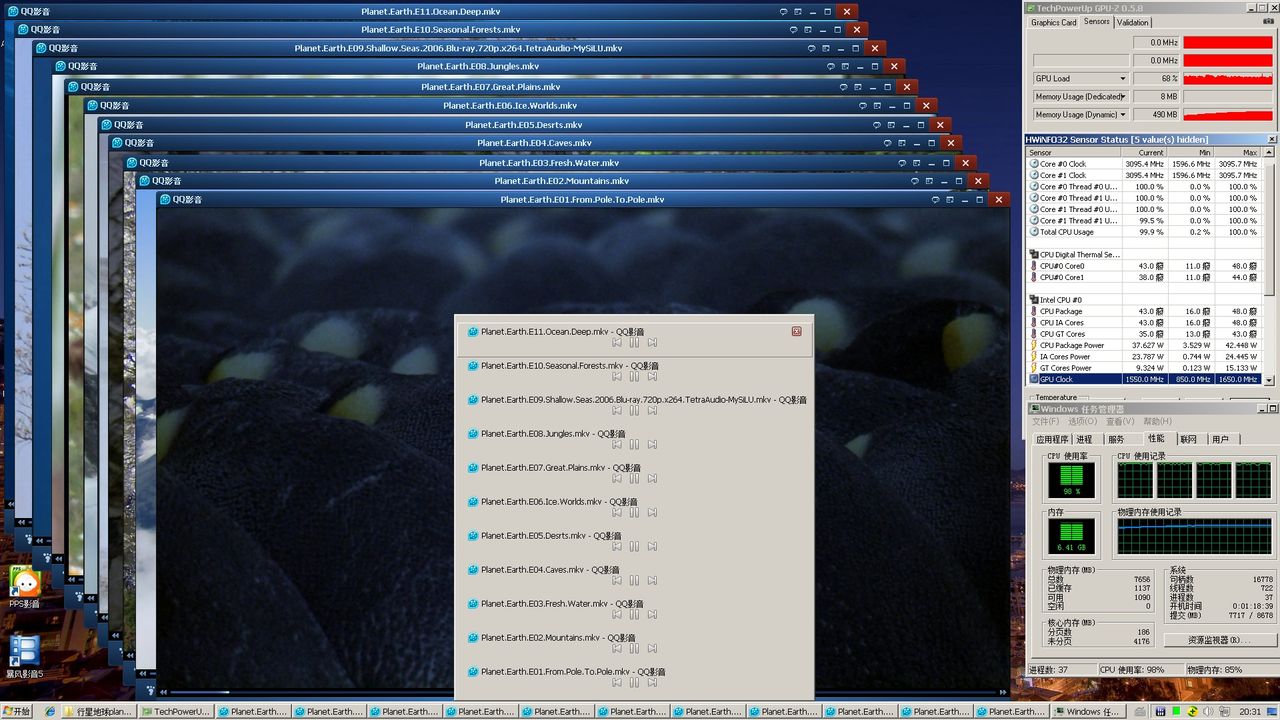
Task: Pause Planet.Earth.E11.Ocean.Deep in the switcher list
Action: point(634,343)
